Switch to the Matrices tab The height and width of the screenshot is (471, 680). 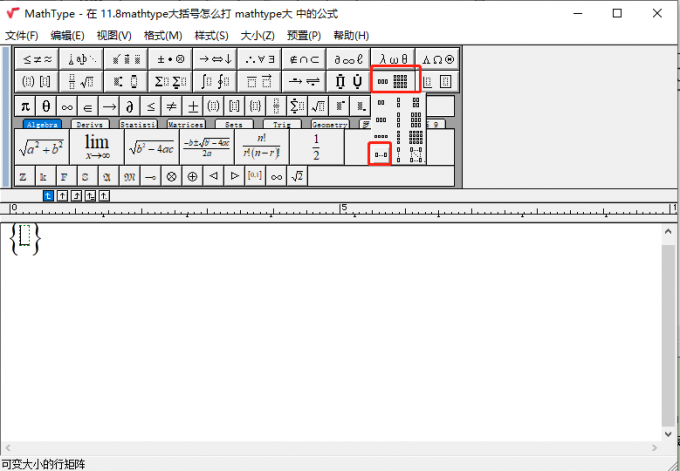point(186,124)
